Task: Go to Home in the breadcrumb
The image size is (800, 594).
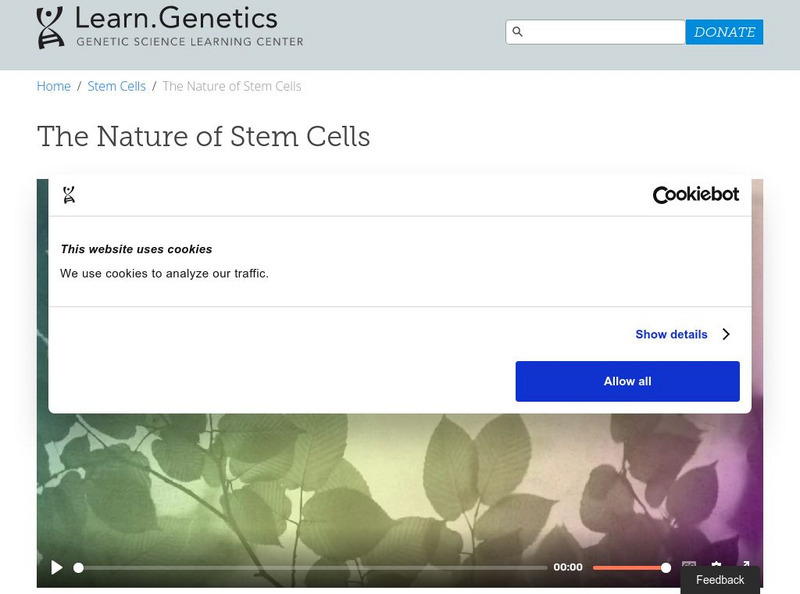Action: coord(54,86)
